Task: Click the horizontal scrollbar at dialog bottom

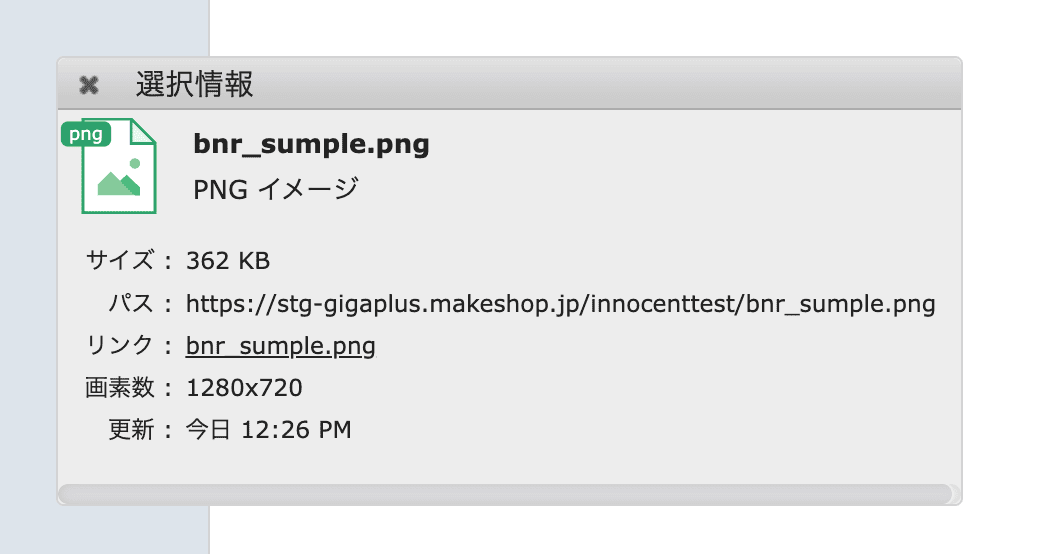Action: point(505,494)
